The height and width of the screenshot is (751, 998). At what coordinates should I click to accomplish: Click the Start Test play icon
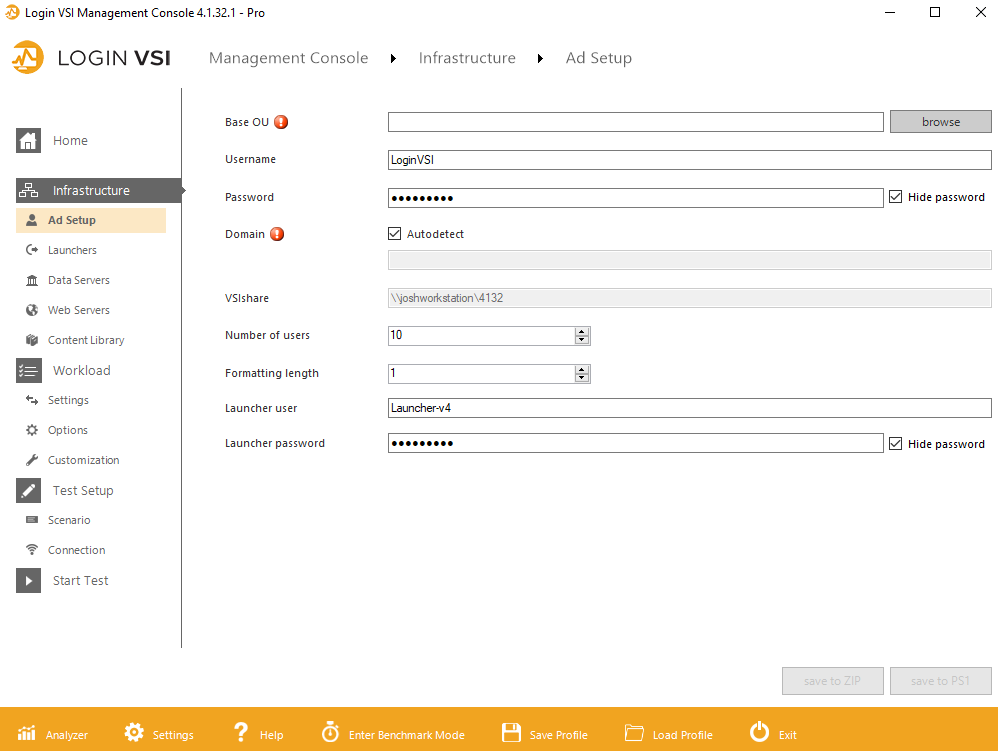point(29,580)
